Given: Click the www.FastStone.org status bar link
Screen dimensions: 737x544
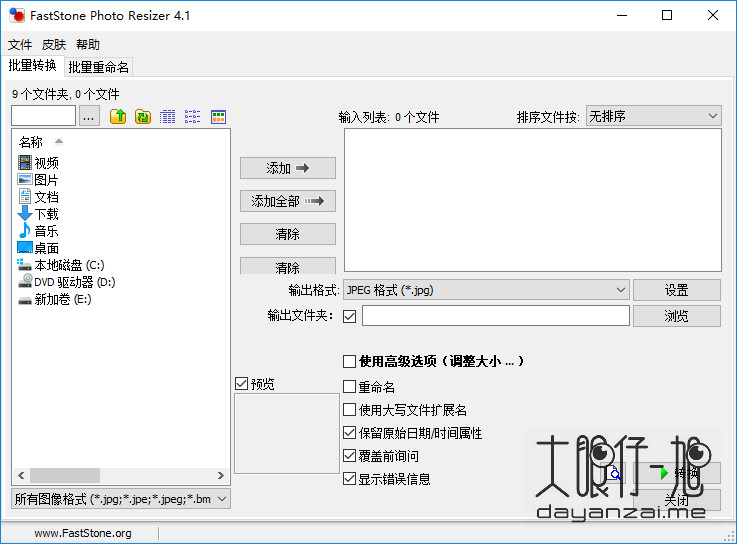Looking at the screenshot, I should point(83,533).
